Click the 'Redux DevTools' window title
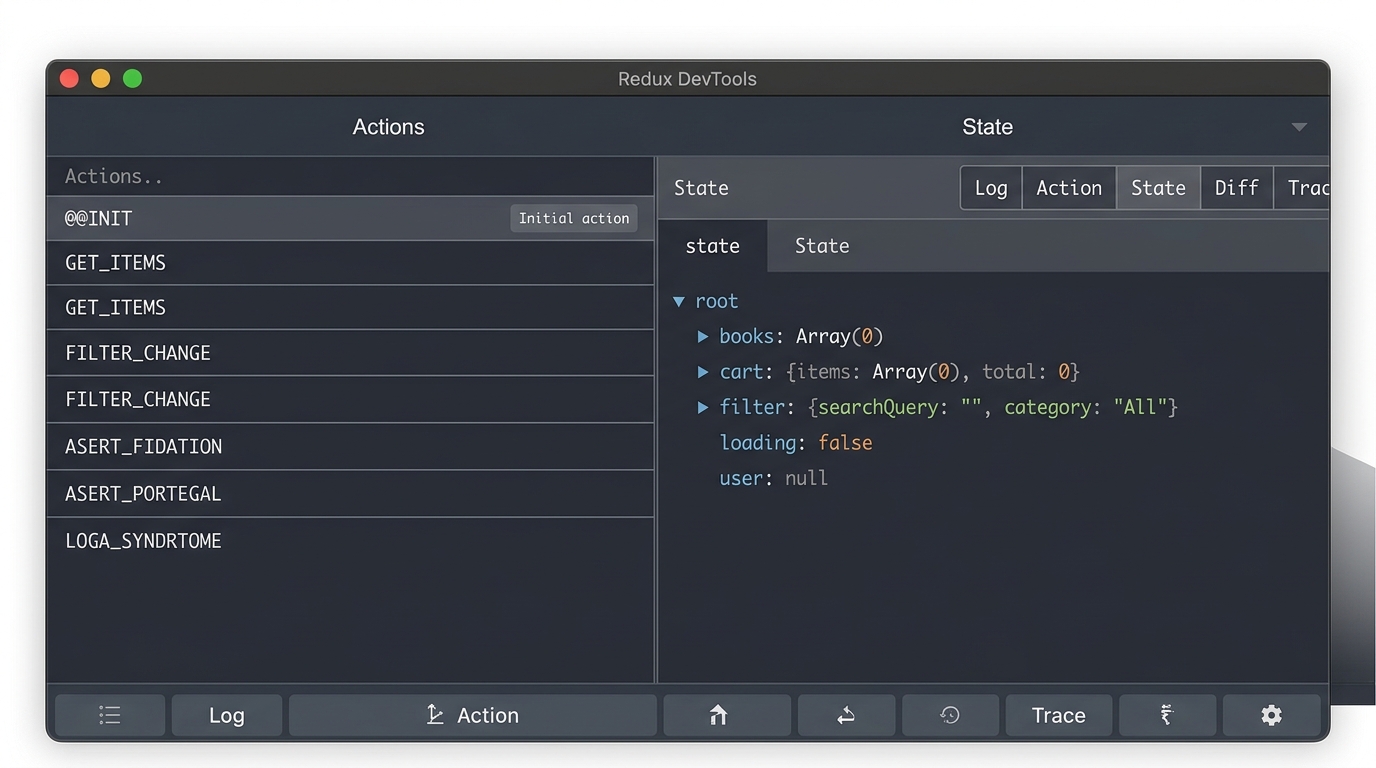This screenshot has width=1376, height=768. tap(687, 79)
